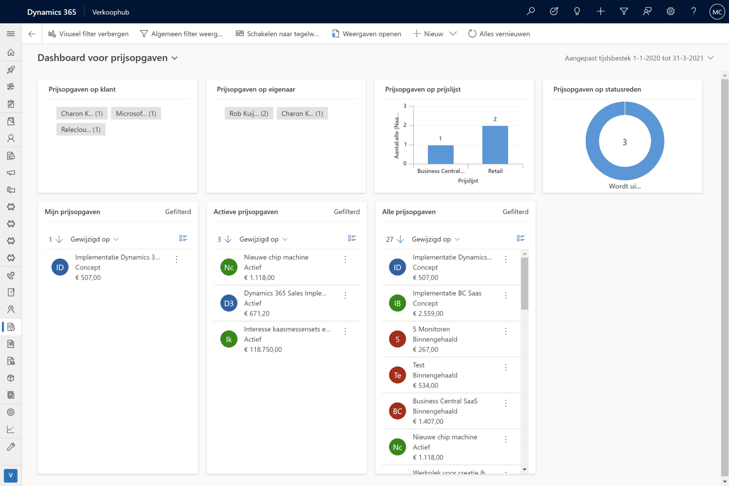Open the wrench icon in left sidebar

pyautogui.click(x=11, y=446)
